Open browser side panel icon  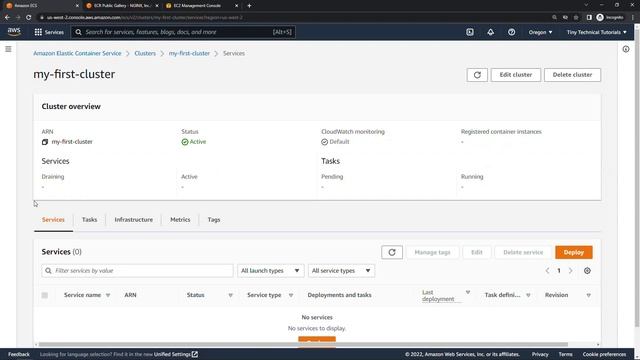[x=589, y=18]
